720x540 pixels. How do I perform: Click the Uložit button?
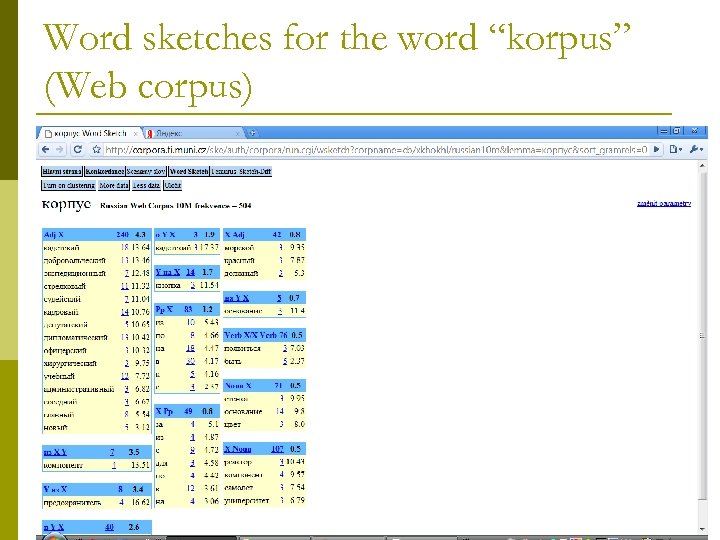point(173,186)
